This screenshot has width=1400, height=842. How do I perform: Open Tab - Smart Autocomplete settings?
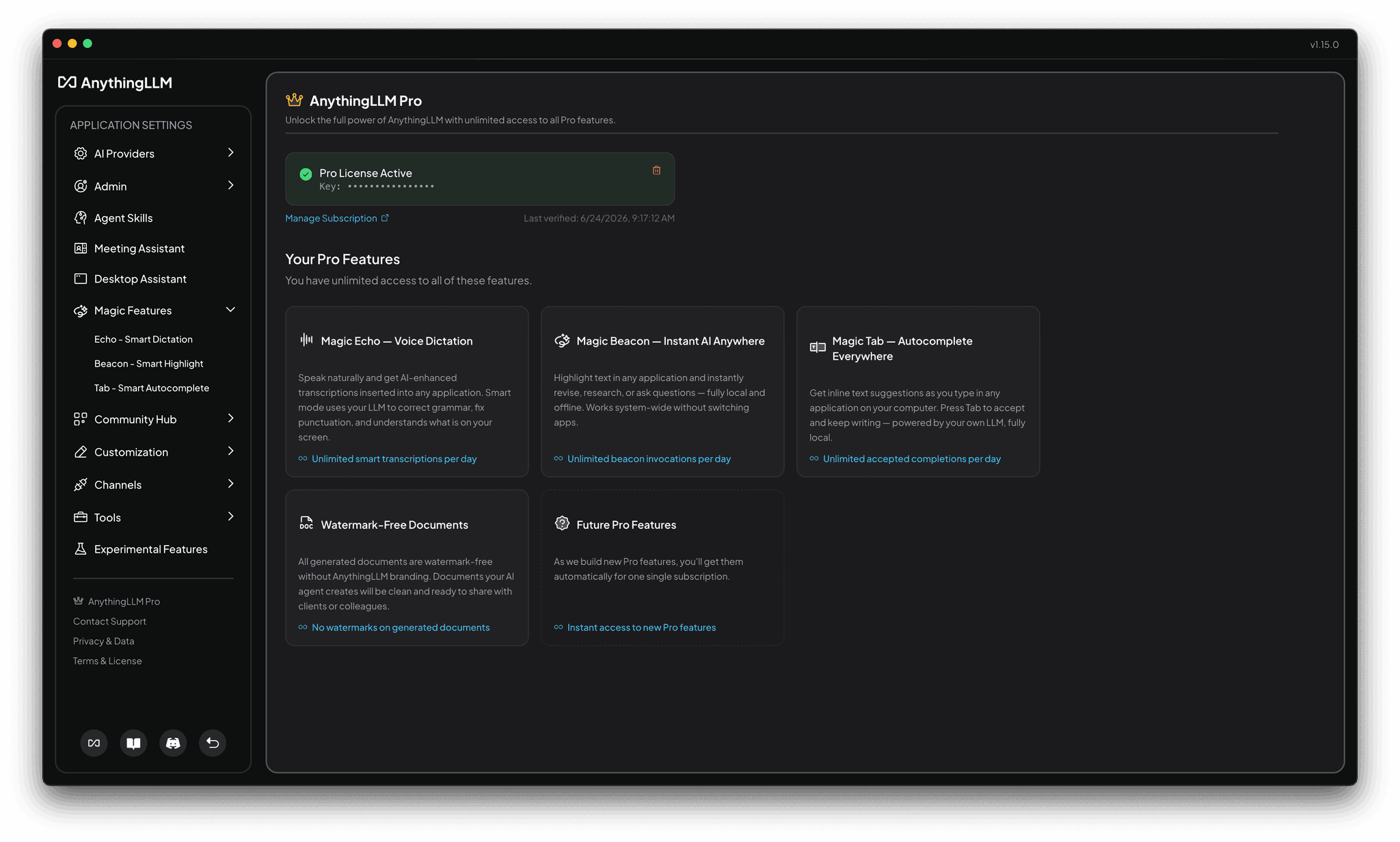(152, 388)
